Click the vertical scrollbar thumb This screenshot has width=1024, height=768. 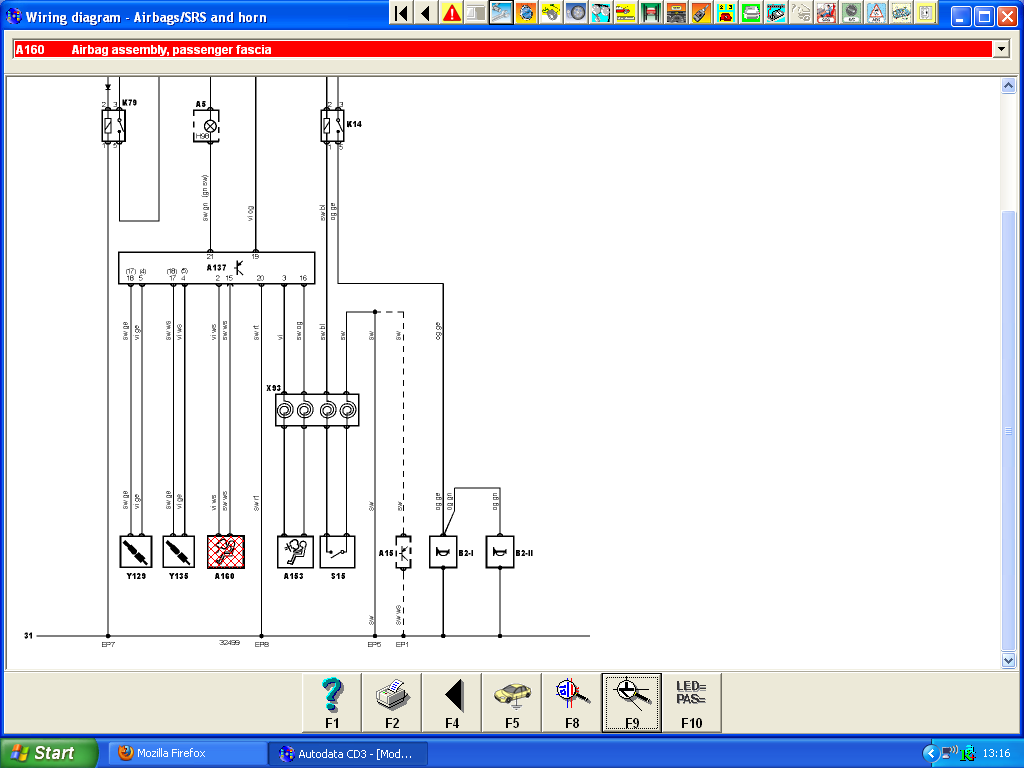click(1008, 431)
